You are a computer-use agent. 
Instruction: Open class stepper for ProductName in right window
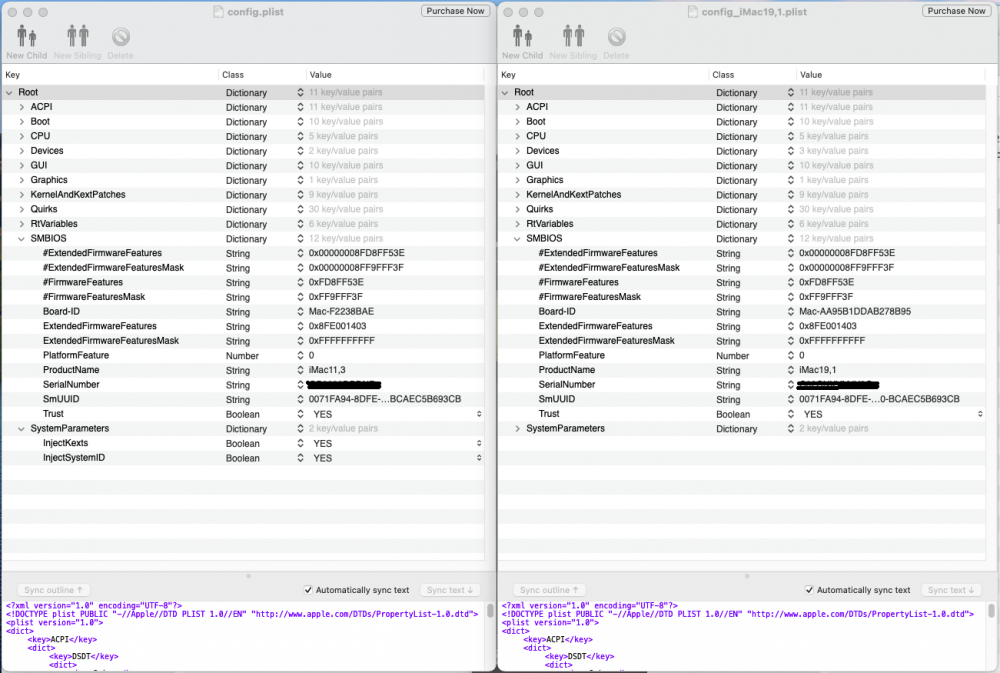[791, 370]
